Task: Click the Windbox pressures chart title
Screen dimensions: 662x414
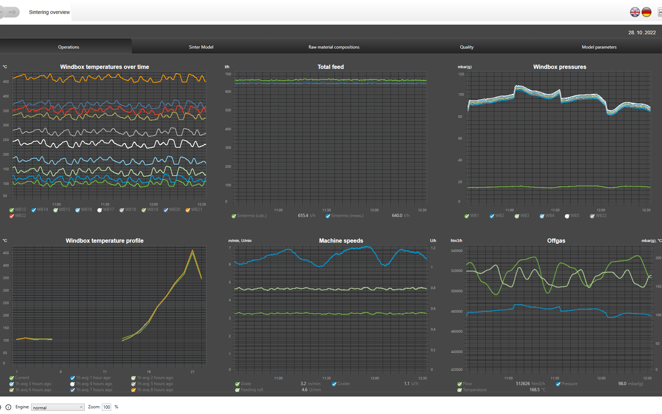Action: click(559, 67)
